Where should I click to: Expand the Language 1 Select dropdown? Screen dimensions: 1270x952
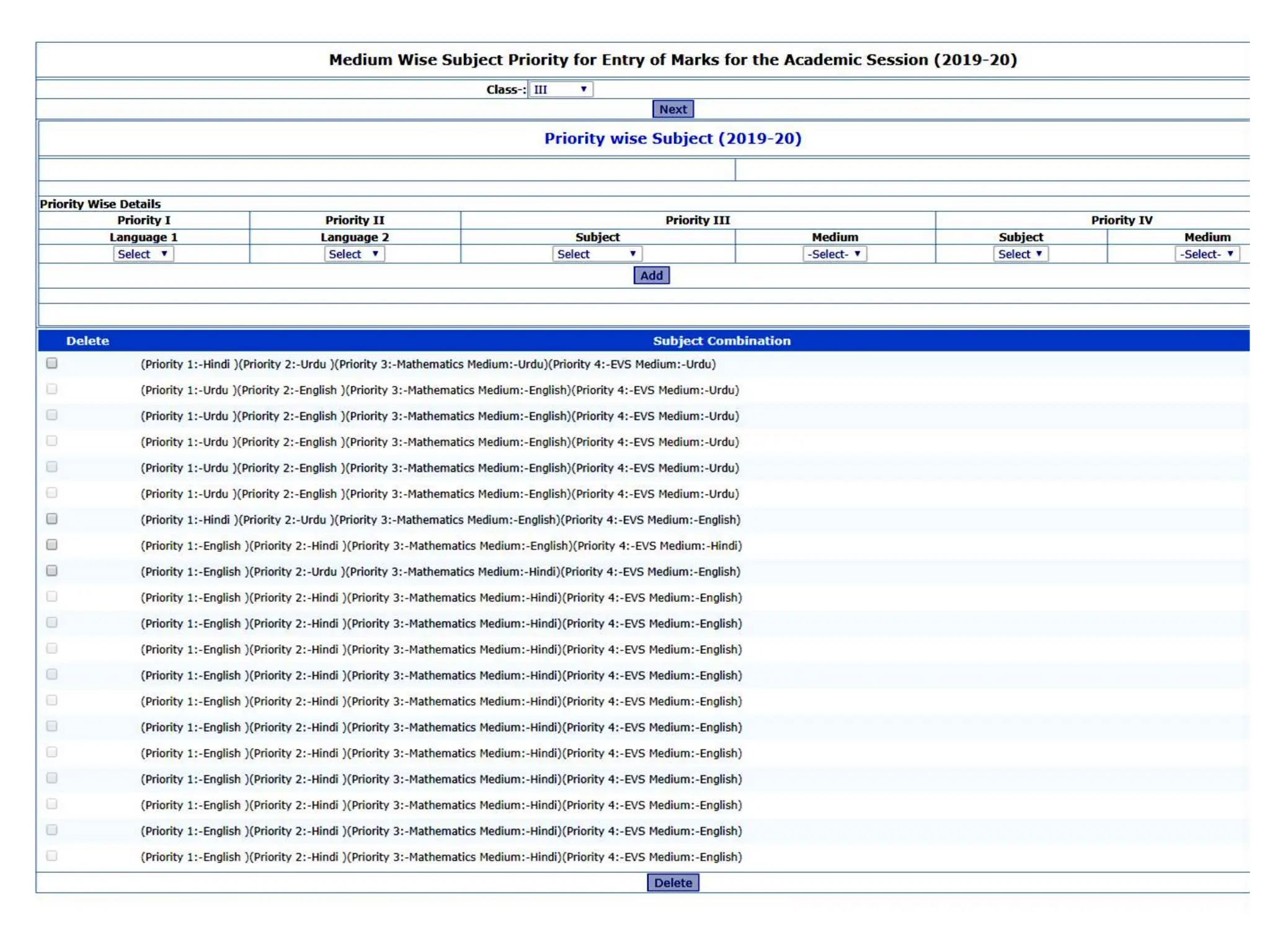click(x=143, y=254)
